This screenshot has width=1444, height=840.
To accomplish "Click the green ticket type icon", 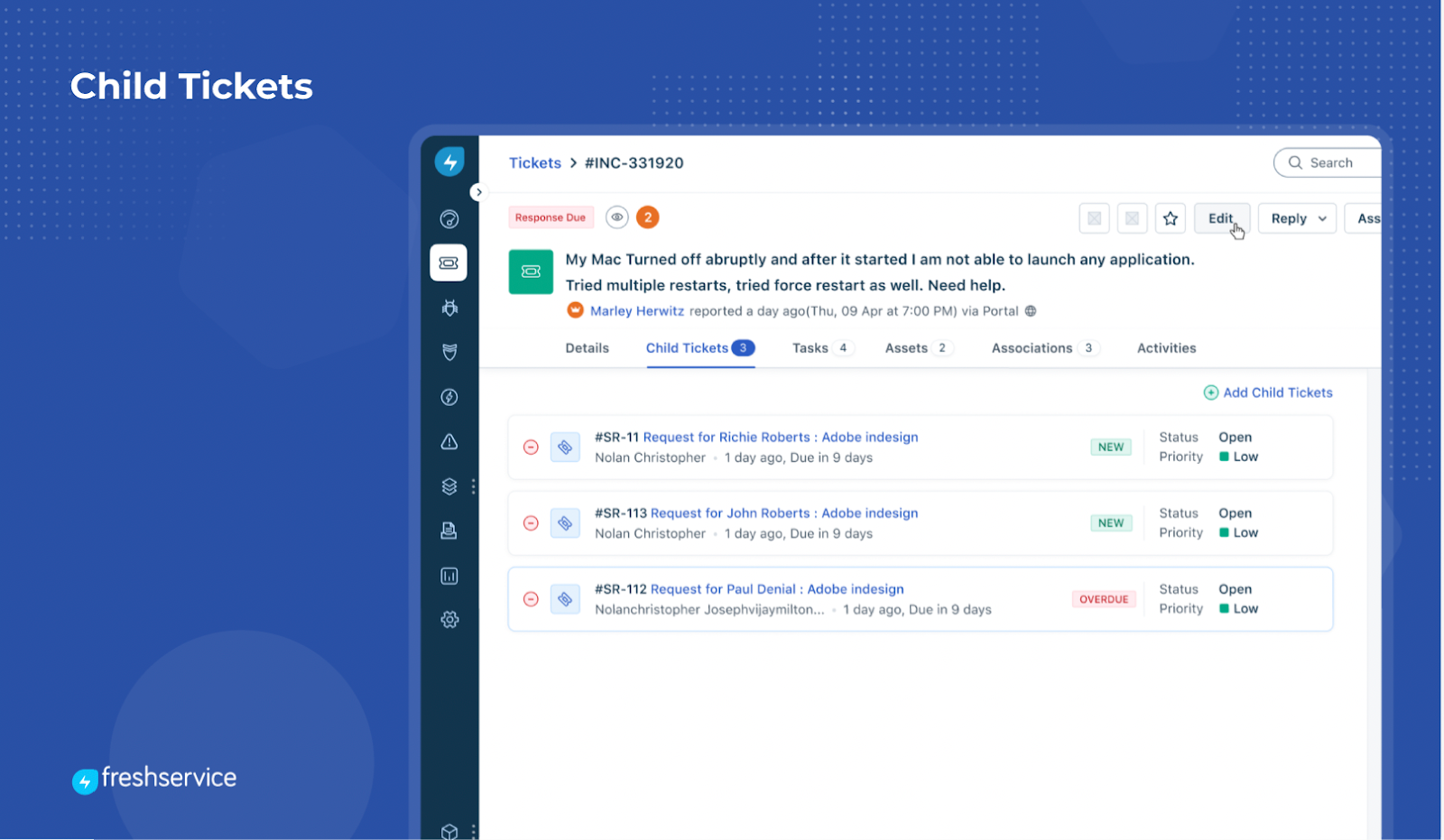I will pos(531,272).
